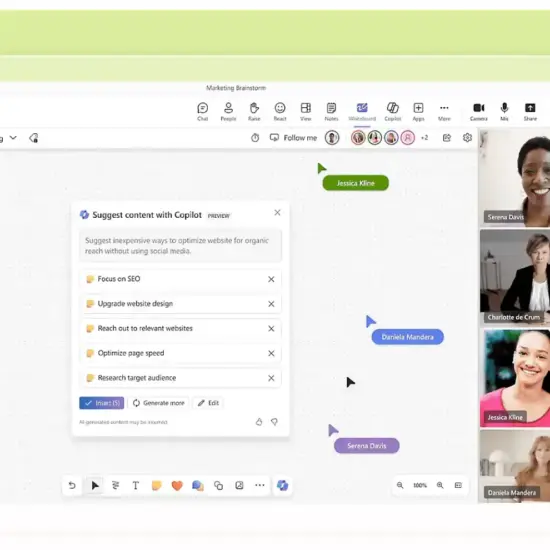Open the More options menu
550x550 pixels.
point(444,112)
